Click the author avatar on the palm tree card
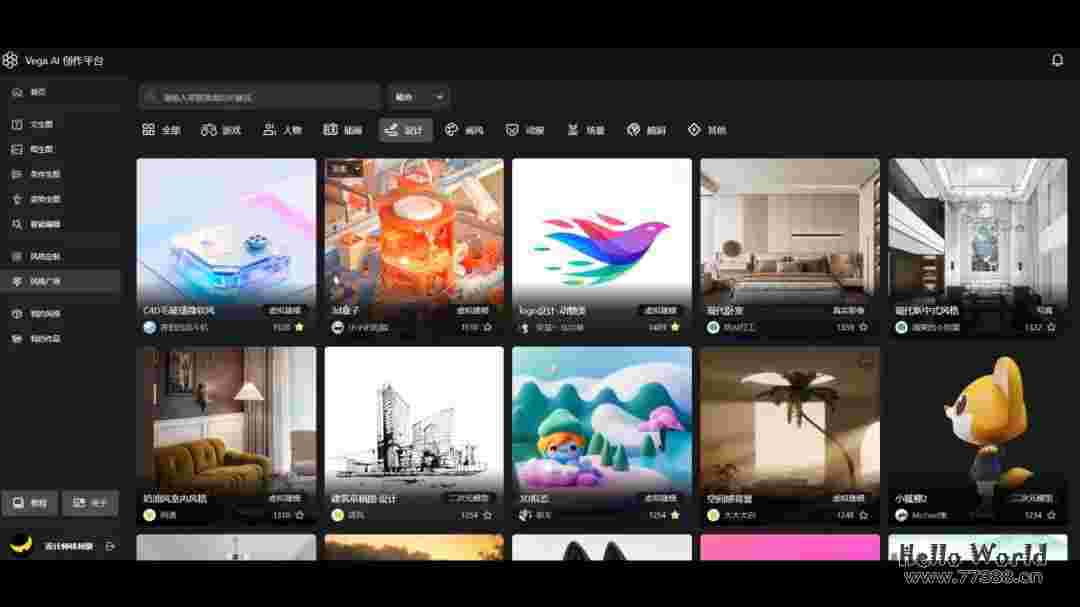The height and width of the screenshot is (607, 1080). pyautogui.click(x=714, y=515)
